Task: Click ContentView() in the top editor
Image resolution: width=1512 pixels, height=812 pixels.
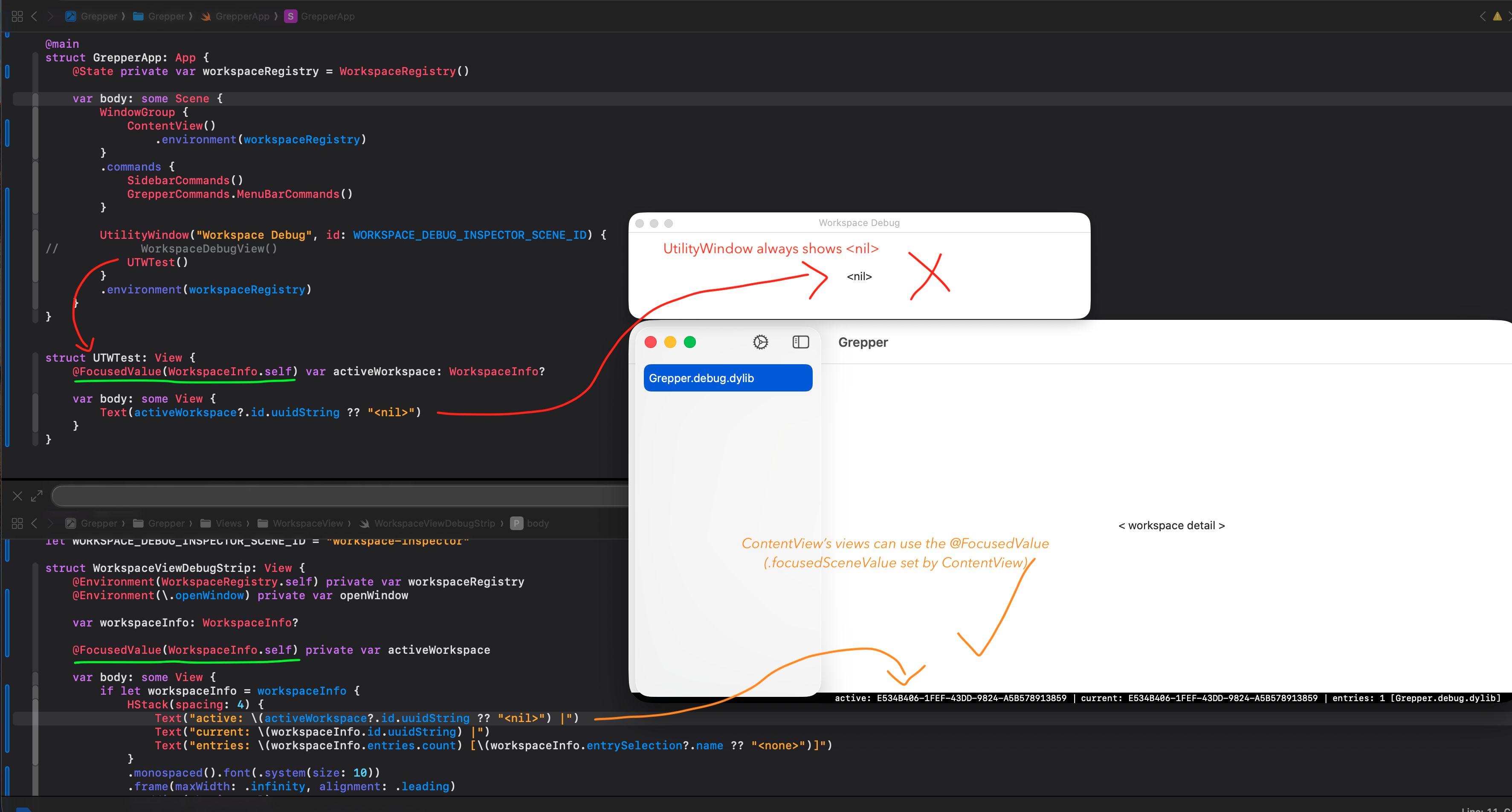Action: click(171, 126)
